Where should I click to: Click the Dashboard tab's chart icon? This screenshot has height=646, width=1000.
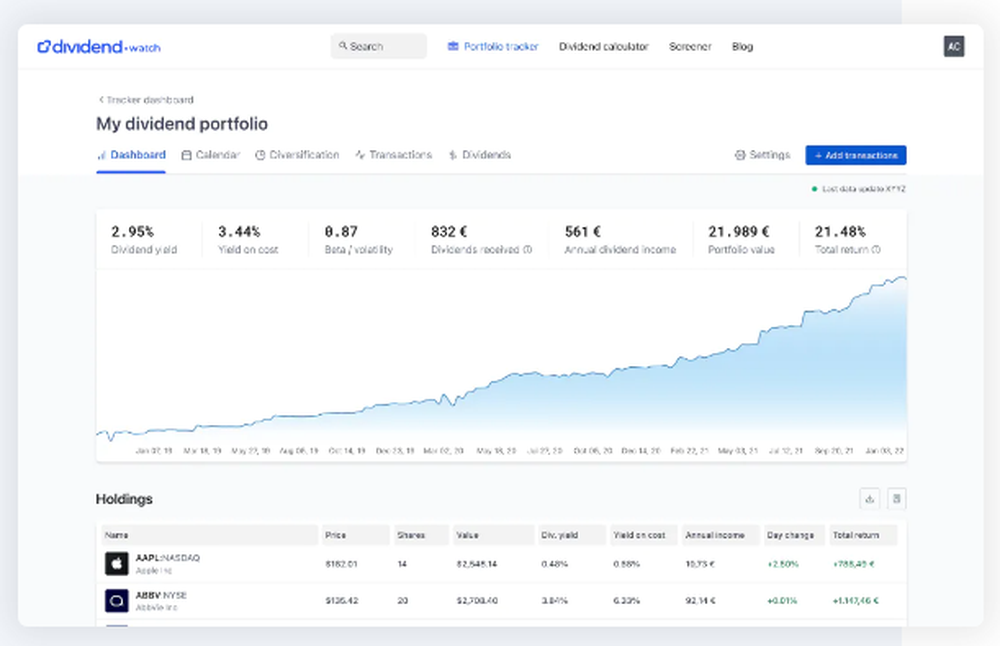(x=104, y=155)
